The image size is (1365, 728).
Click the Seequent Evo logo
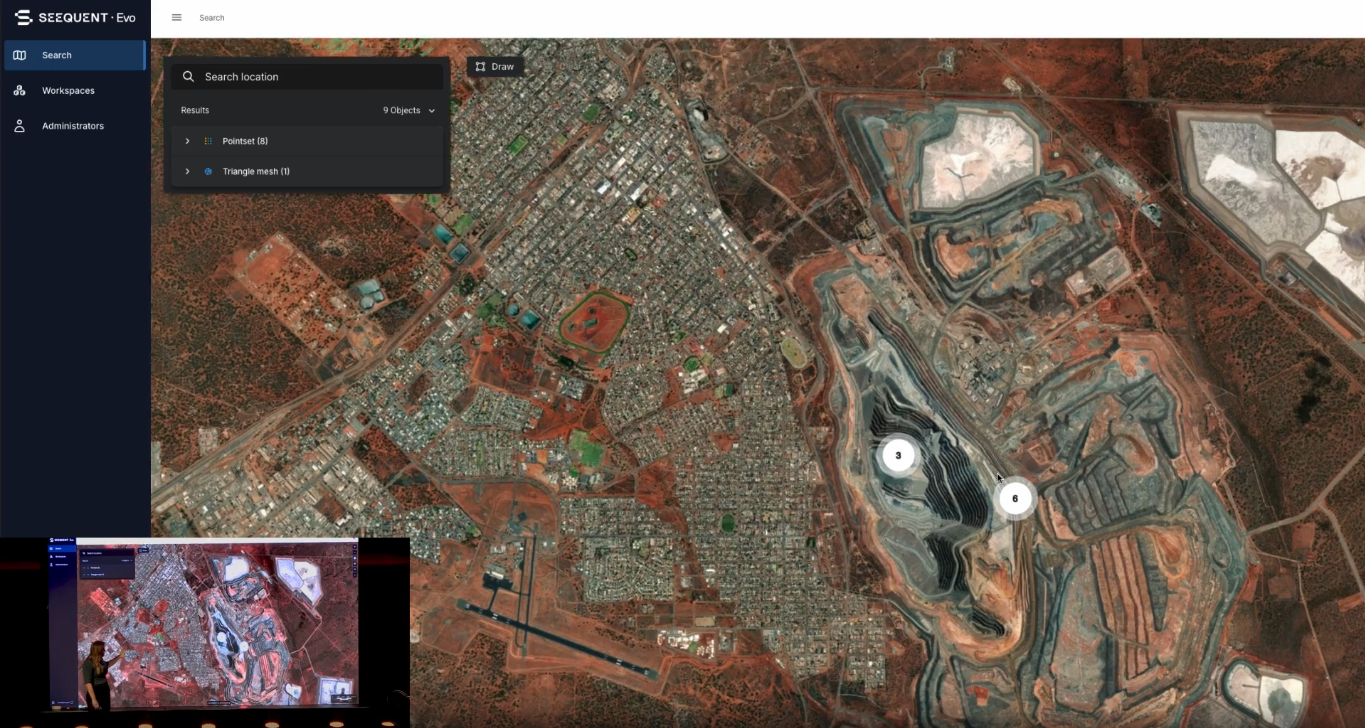(75, 17)
